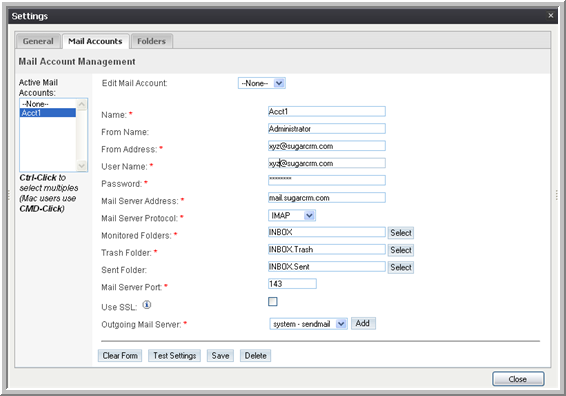The image size is (566, 396).
Task: Select --None-- in Active Mail Accounts list
Action: point(48,104)
